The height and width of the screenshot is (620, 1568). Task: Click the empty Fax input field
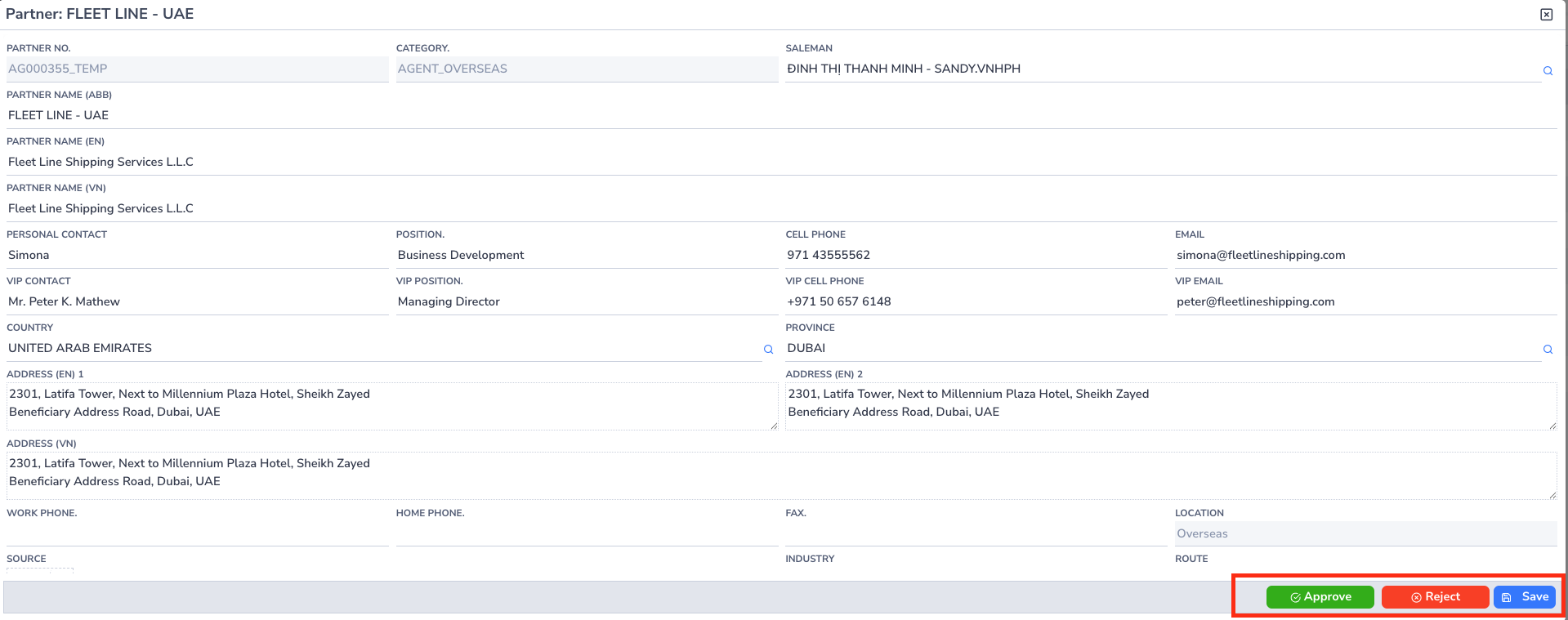975,534
